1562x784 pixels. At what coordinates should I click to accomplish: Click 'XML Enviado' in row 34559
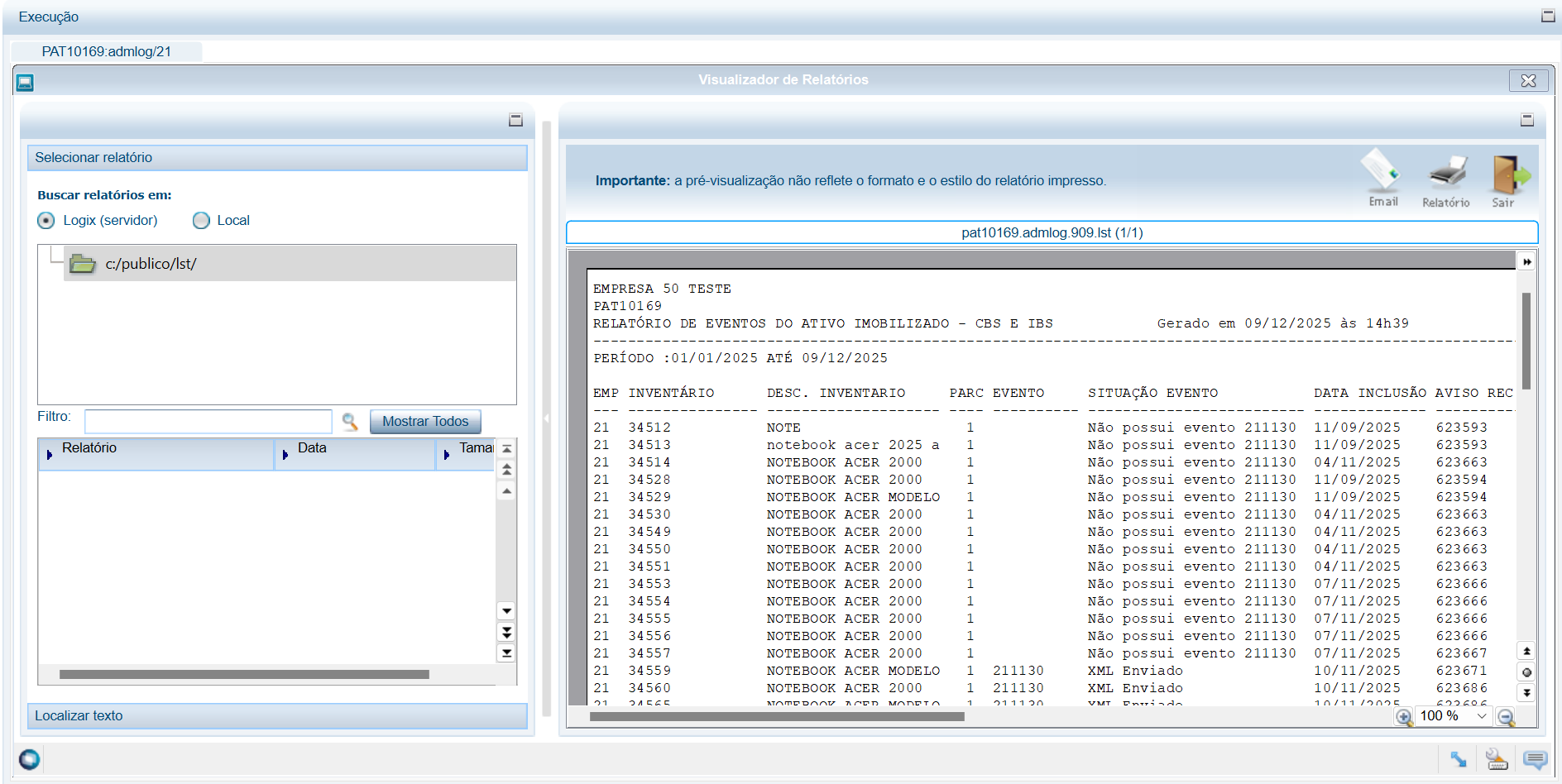coord(1135,671)
